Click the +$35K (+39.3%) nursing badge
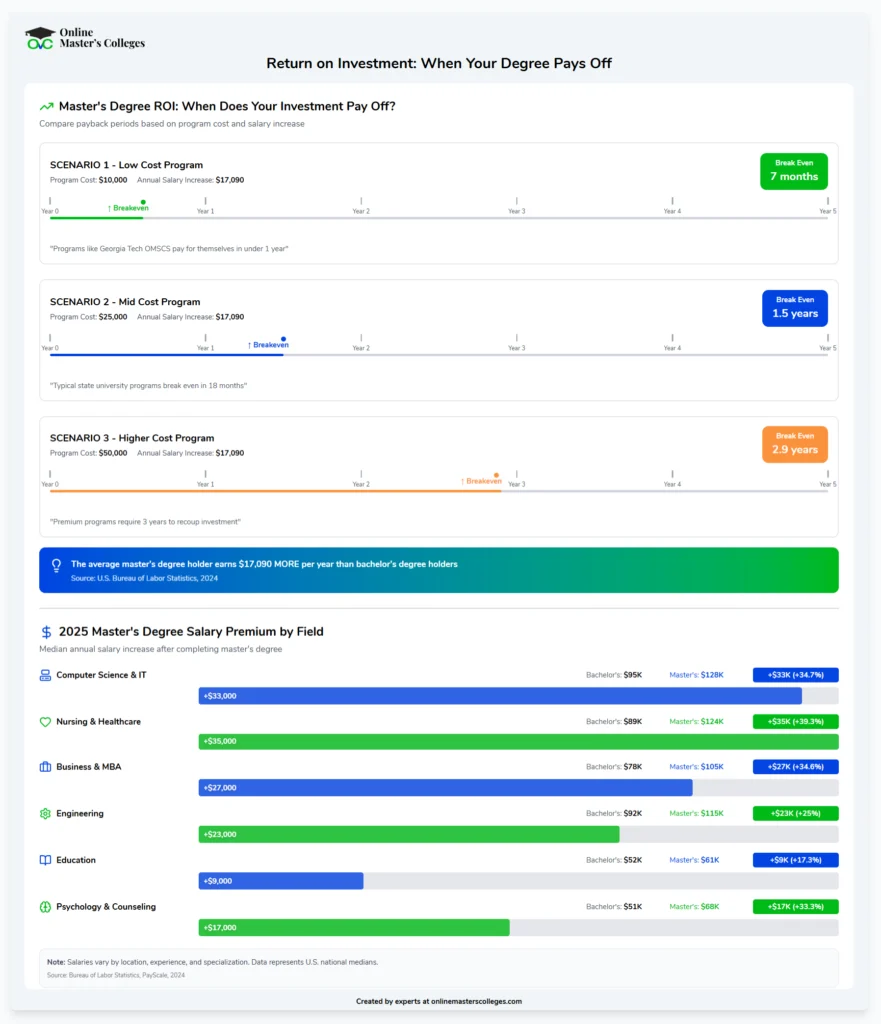The height and width of the screenshot is (1024, 881). (x=795, y=721)
